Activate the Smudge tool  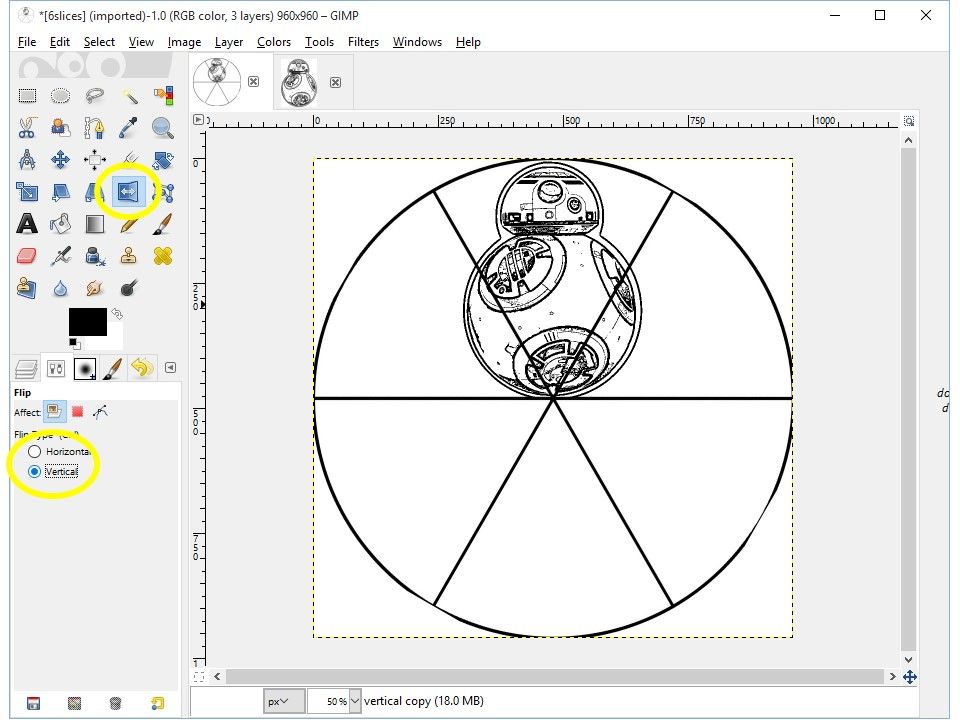click(94, 288)
